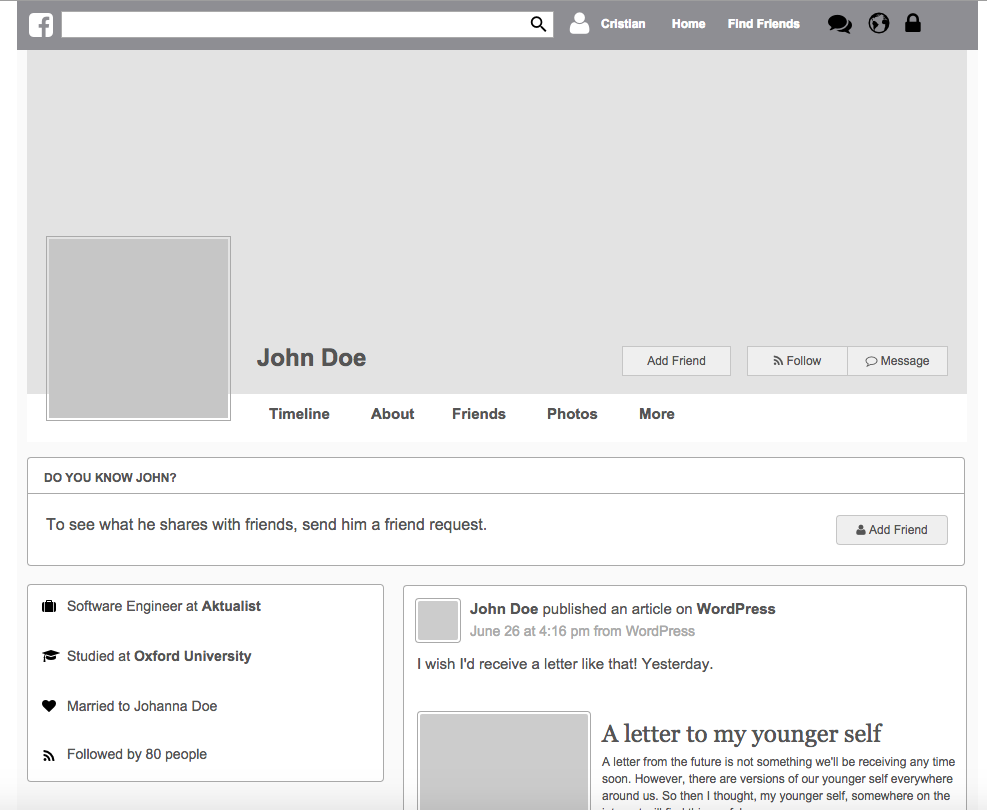Switch to the Timeline tab
The width and height of the screenshot is (987, 810).
(299, 414)
